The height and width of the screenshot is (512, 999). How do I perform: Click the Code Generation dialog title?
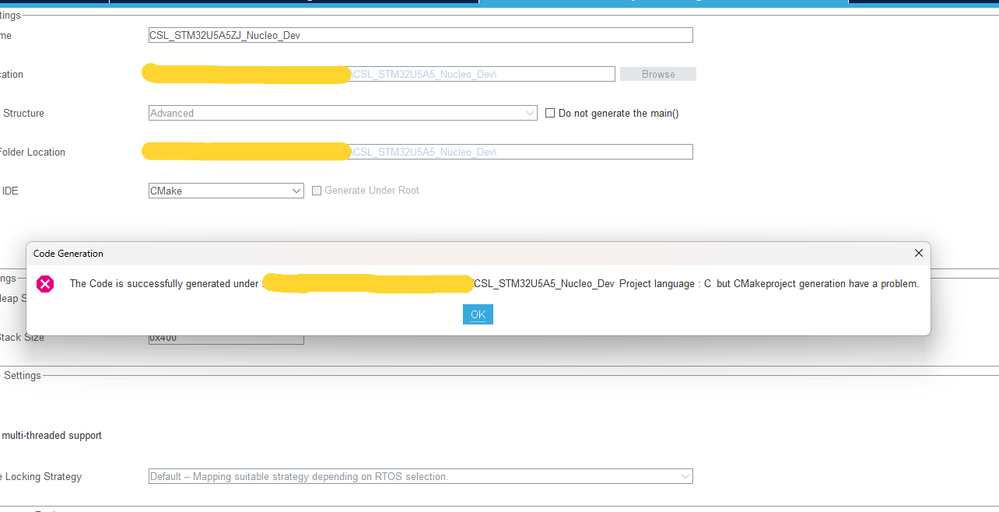[x=68, y=253]
